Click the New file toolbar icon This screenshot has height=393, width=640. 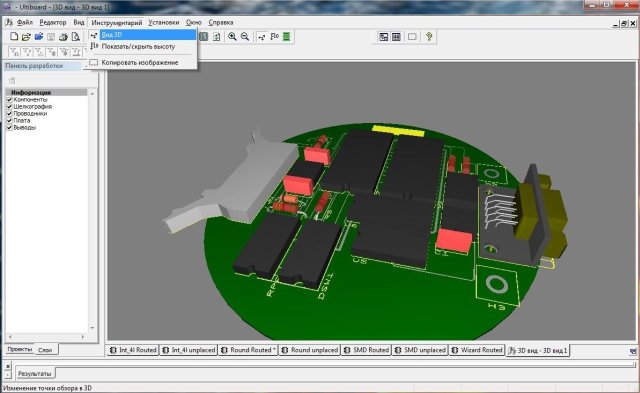click(14, 37)
